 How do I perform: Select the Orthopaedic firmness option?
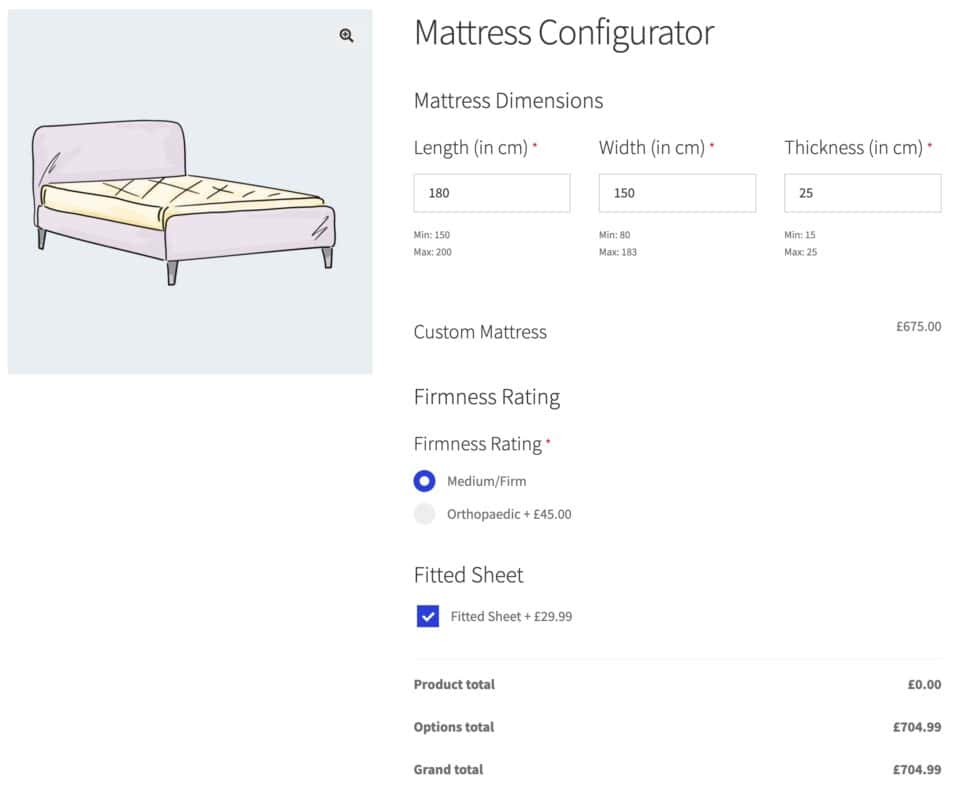pyautogui.click(x=424, y=514)
